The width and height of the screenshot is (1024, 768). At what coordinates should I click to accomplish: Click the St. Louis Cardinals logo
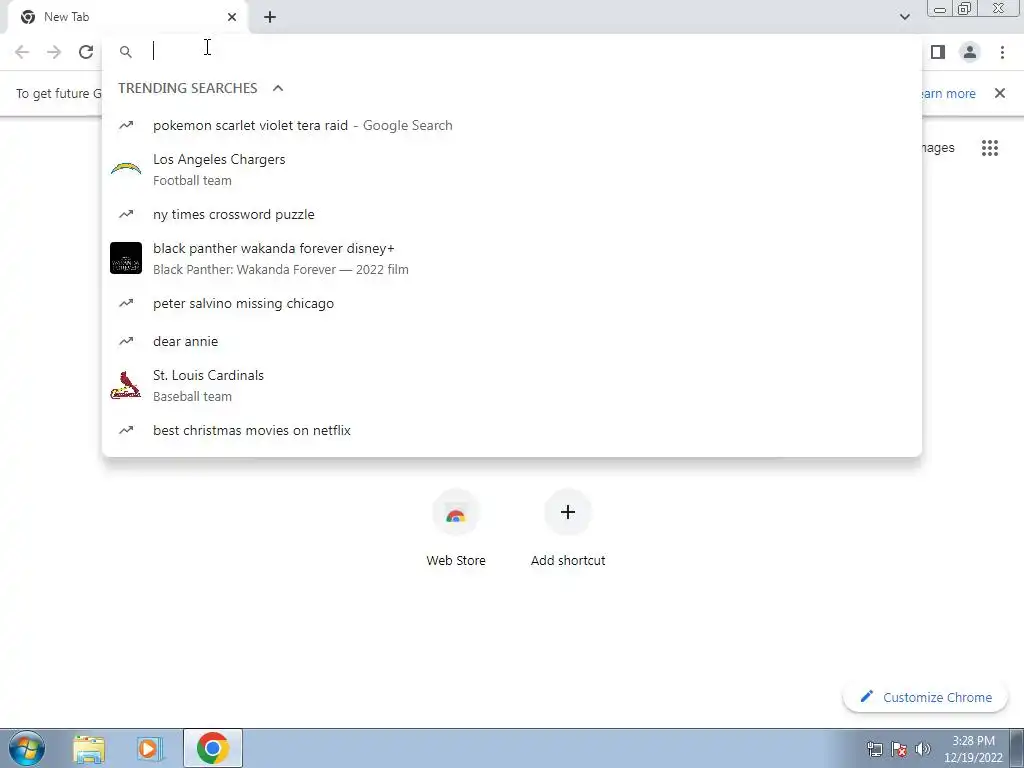coord(126,385)
